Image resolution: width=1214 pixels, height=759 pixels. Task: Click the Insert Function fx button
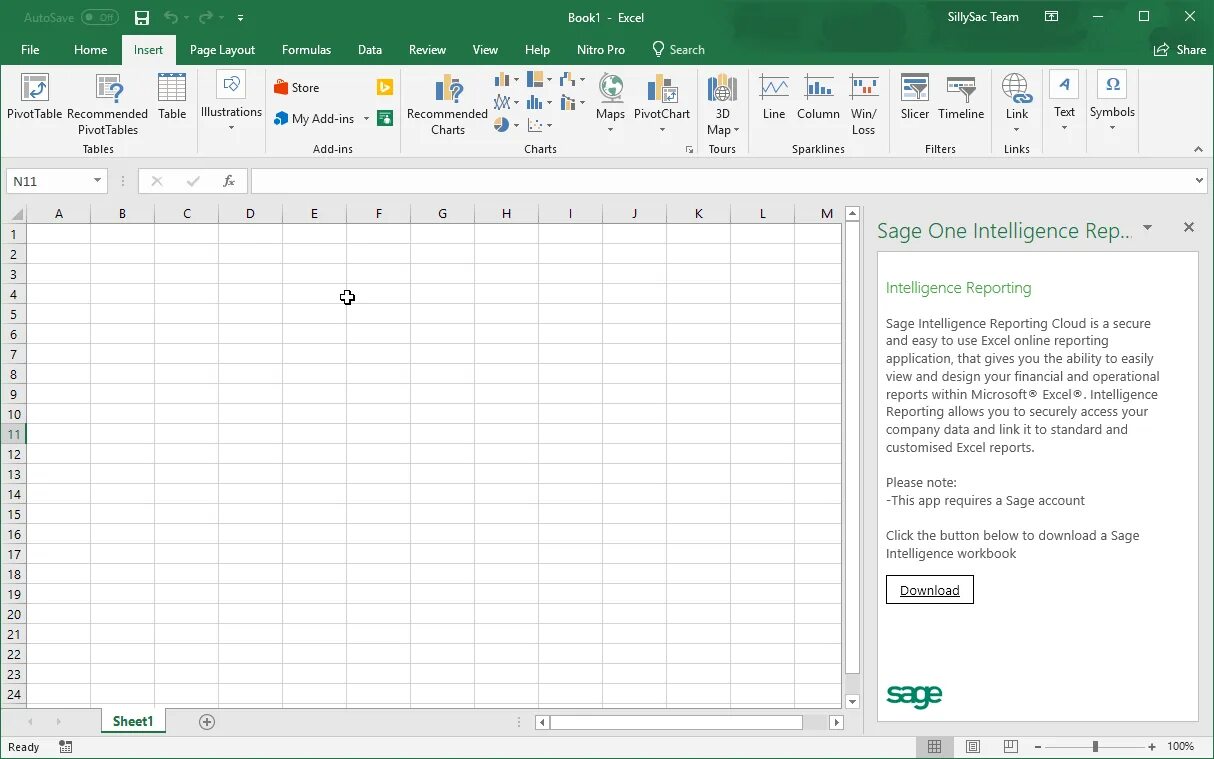tap(229, 181)
